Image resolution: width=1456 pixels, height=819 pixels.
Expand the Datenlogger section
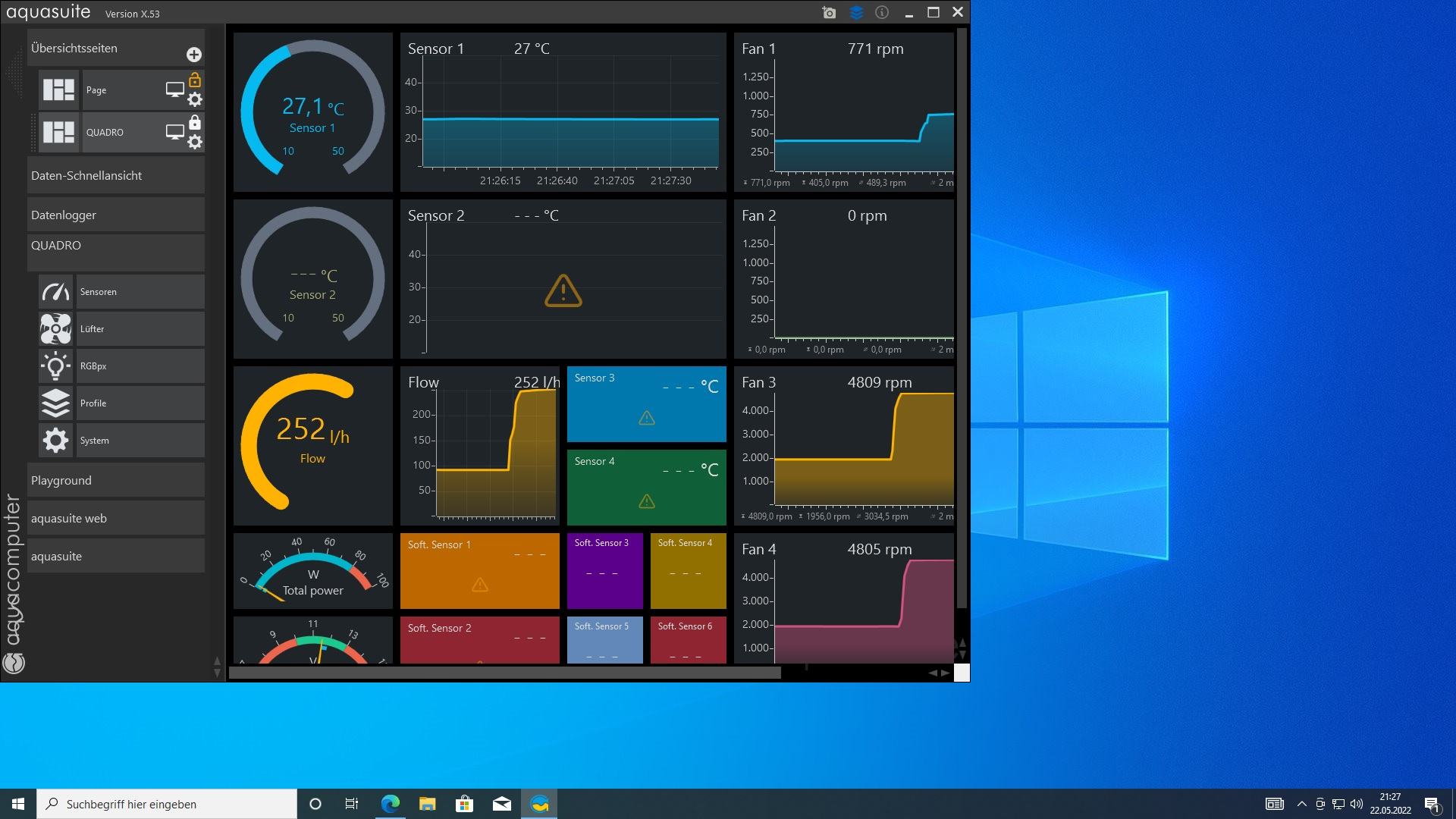click(x=115, y=215)
